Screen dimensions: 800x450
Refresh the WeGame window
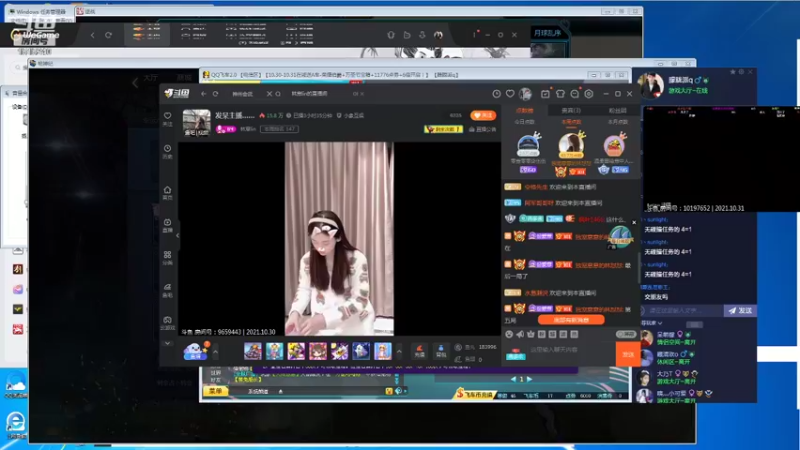pos(108,35)
